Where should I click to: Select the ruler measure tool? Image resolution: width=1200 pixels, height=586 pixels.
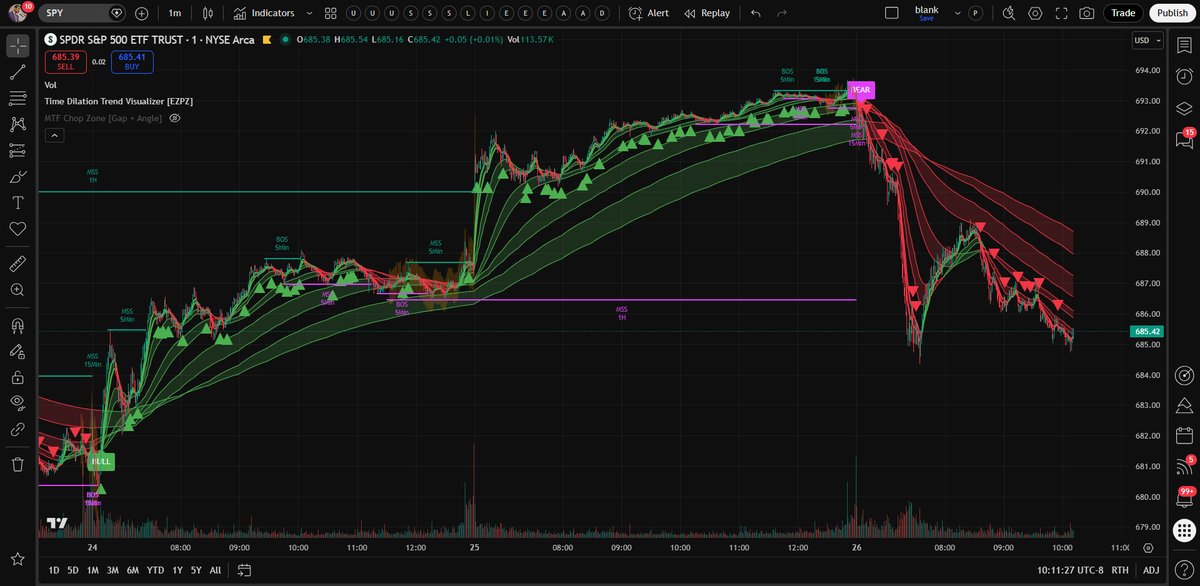[x=17, y=263]
